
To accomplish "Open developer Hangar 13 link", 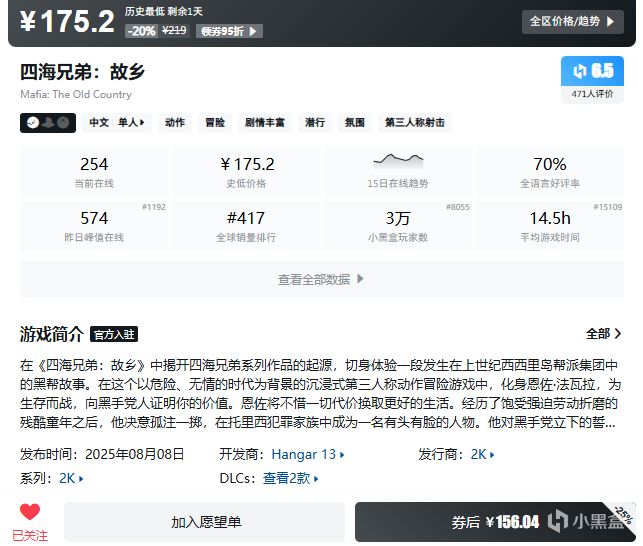I will click(x=308, y=455).
